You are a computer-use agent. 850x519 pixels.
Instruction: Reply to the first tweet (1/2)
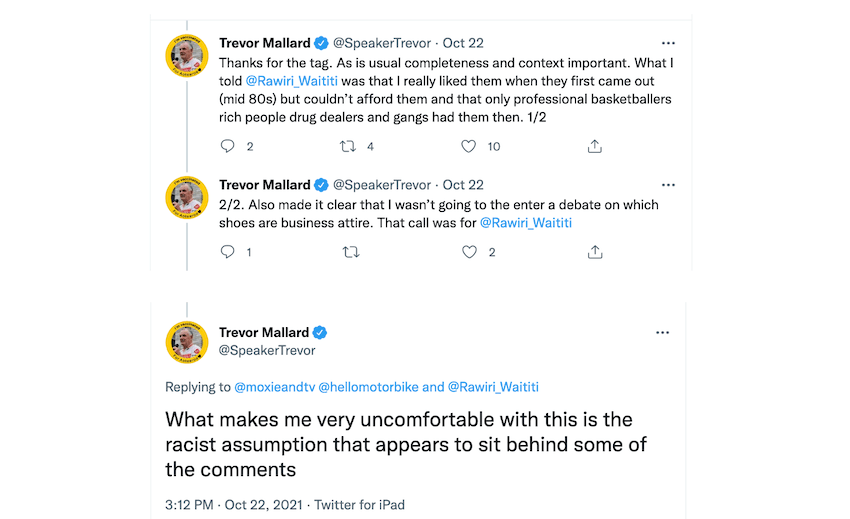(227, 146)
